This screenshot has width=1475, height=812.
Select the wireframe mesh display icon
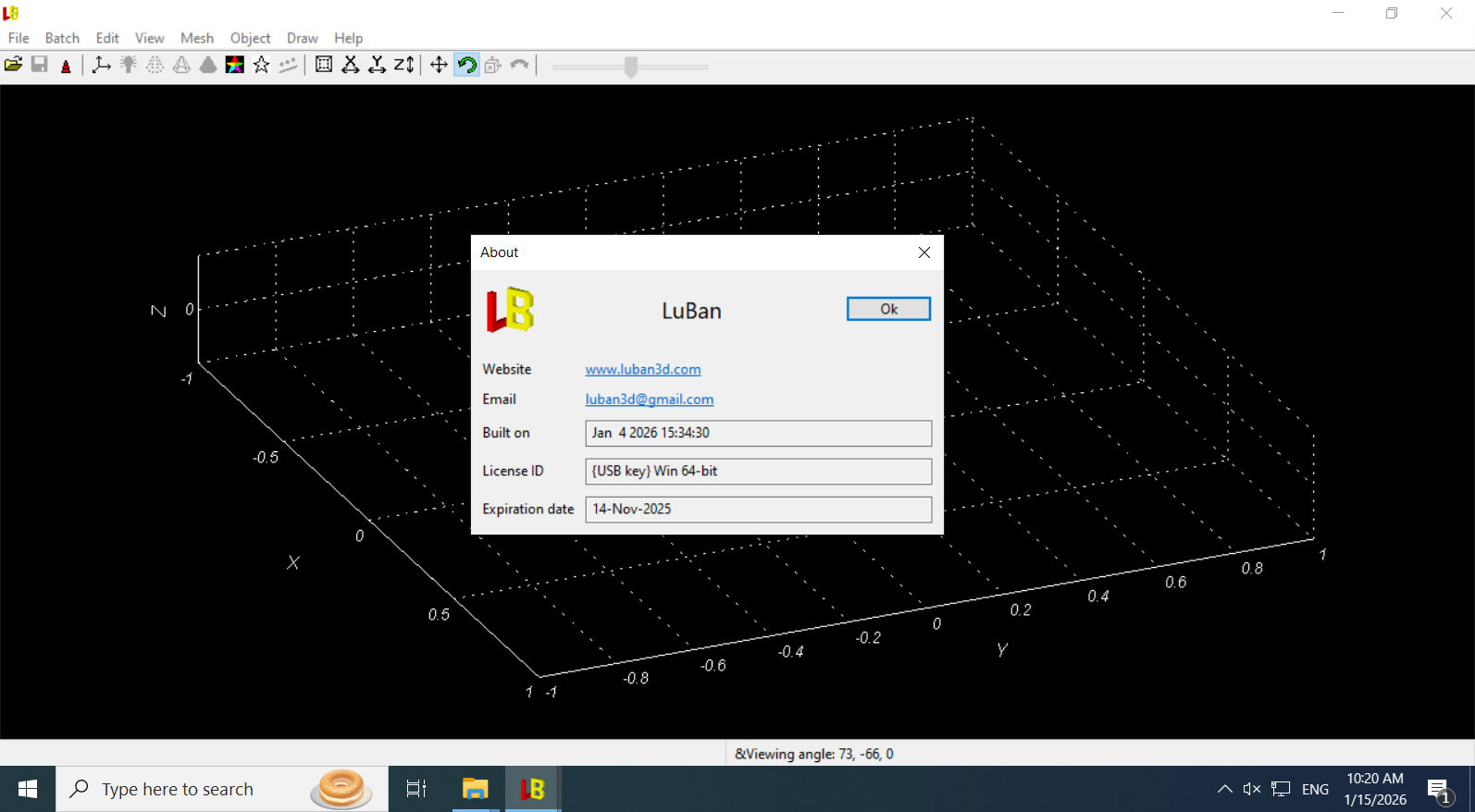182,65
